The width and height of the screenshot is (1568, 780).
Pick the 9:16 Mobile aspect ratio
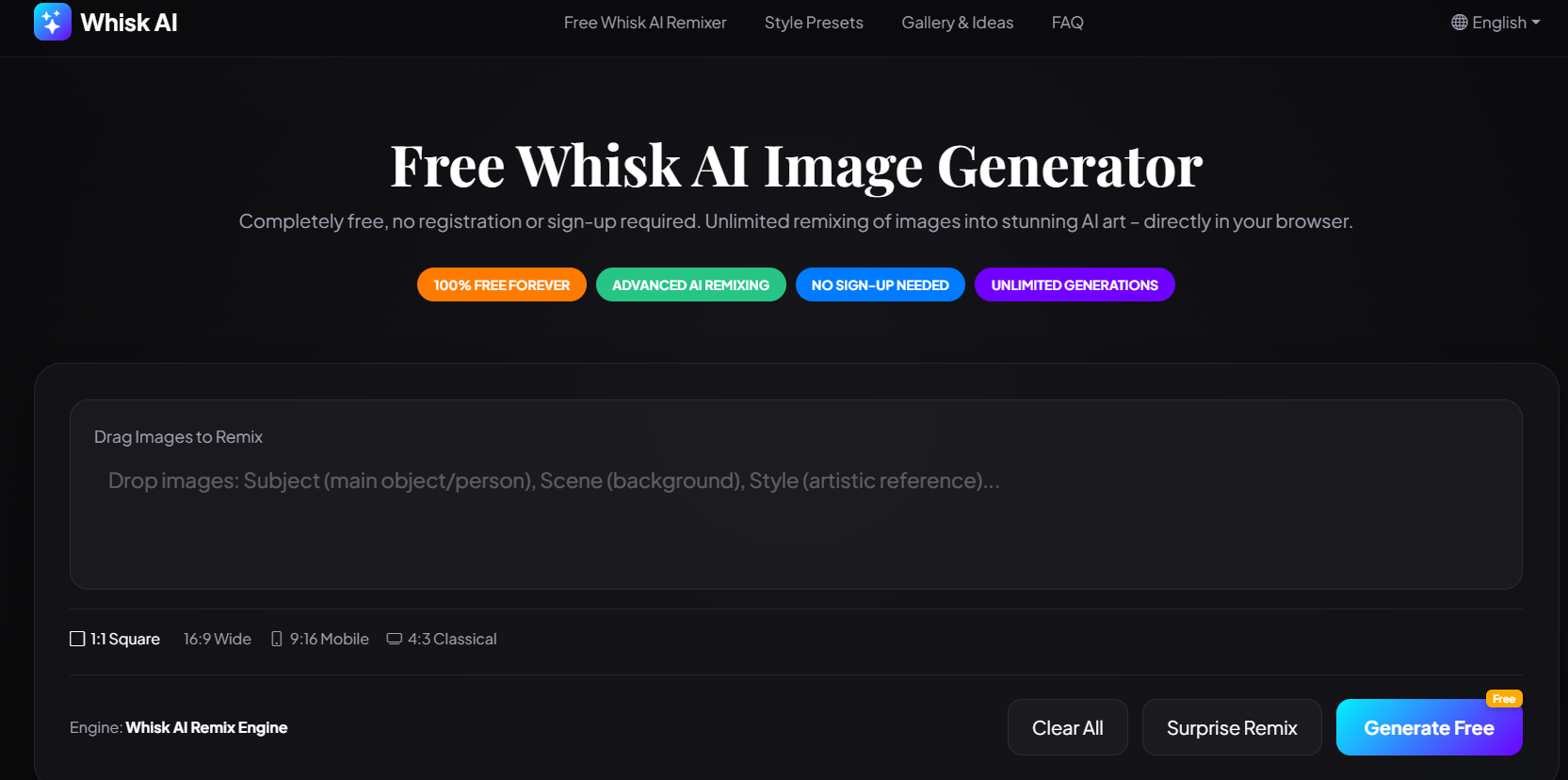click(320, 639)
